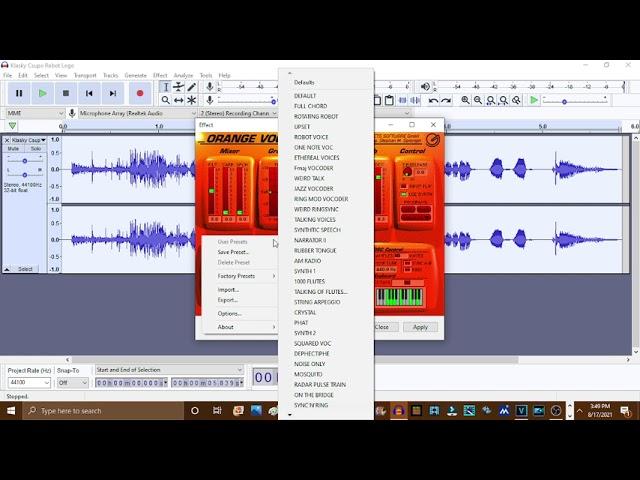Open the Edit menu

(23, 76)
